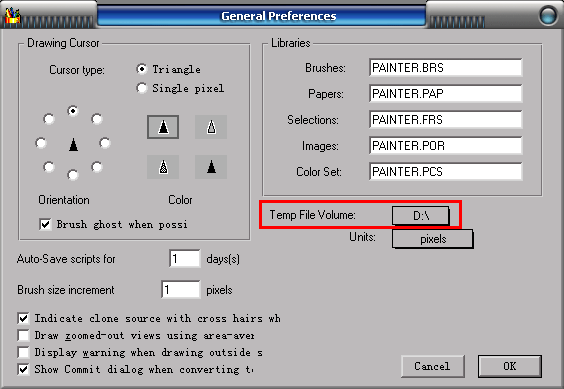Click the OK button

point(510,366)
